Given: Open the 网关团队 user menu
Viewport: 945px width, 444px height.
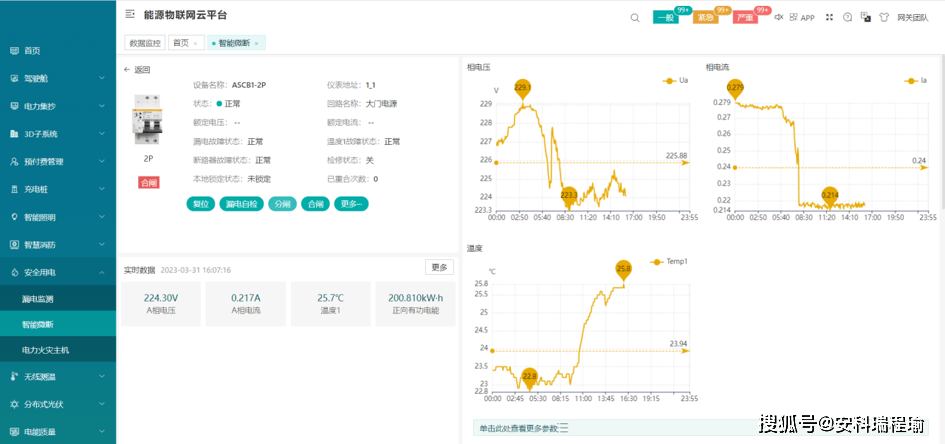Looking at the screenshot, I should (912, 17).
